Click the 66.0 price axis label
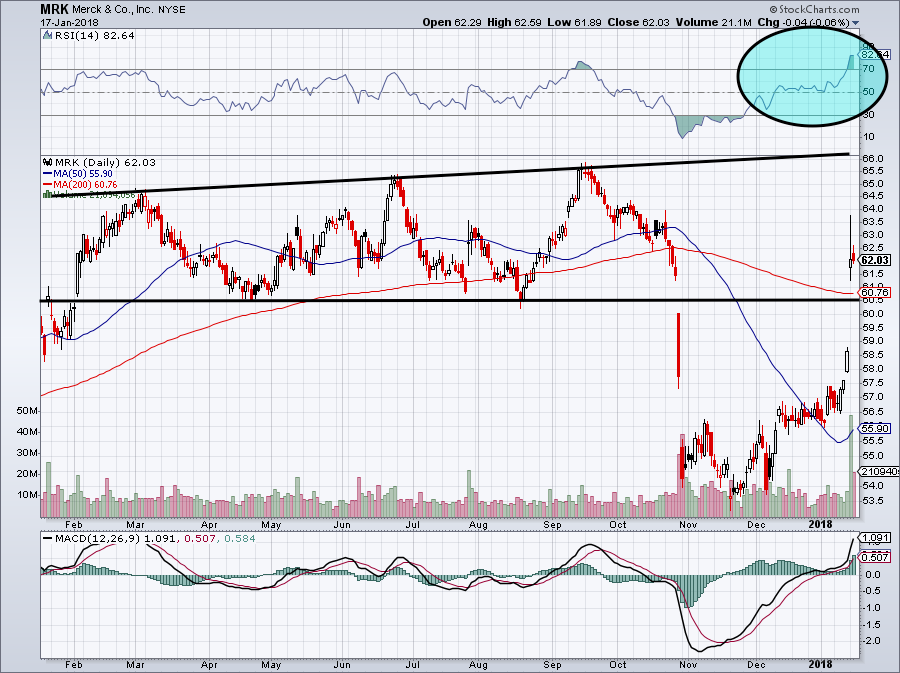This screenshot has width=900, height=673. [x=872, y=158]
